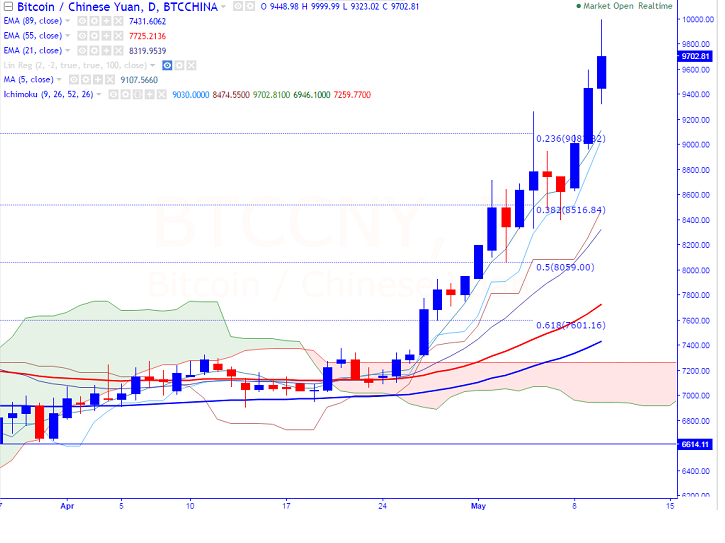Click the MA (5, close) label
This screenshot has width=725, height=543.
pos(29,80)
